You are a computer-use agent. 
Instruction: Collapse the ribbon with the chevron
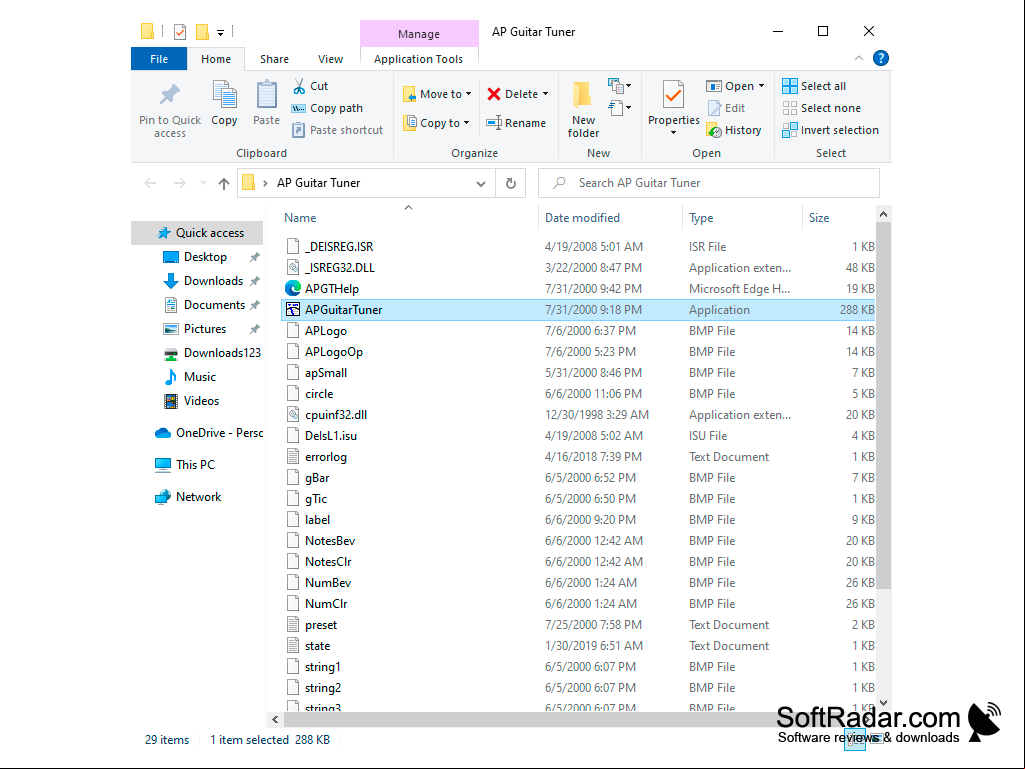tap(859, 58)
